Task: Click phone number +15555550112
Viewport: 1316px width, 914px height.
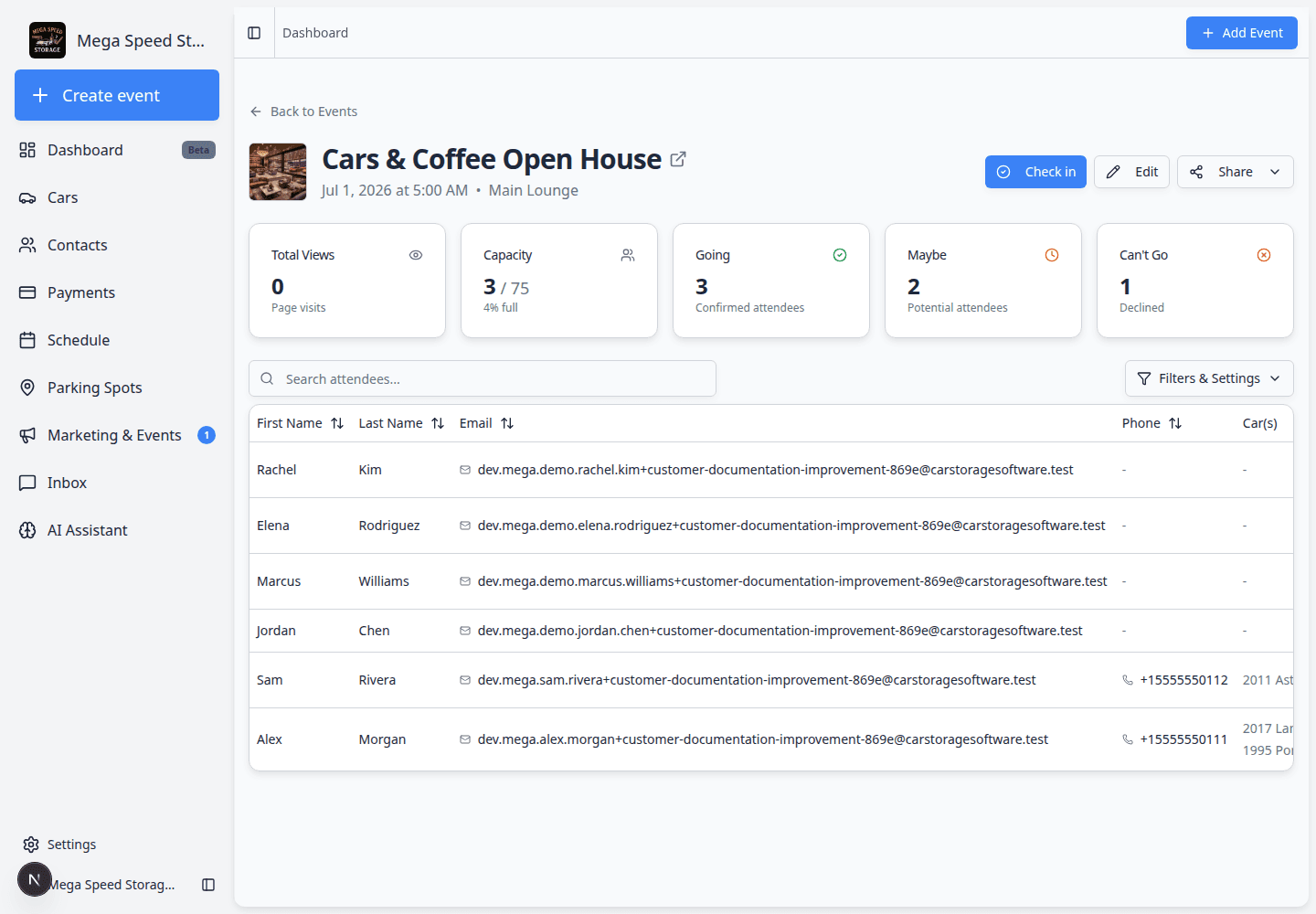Action: [1183, 680]
